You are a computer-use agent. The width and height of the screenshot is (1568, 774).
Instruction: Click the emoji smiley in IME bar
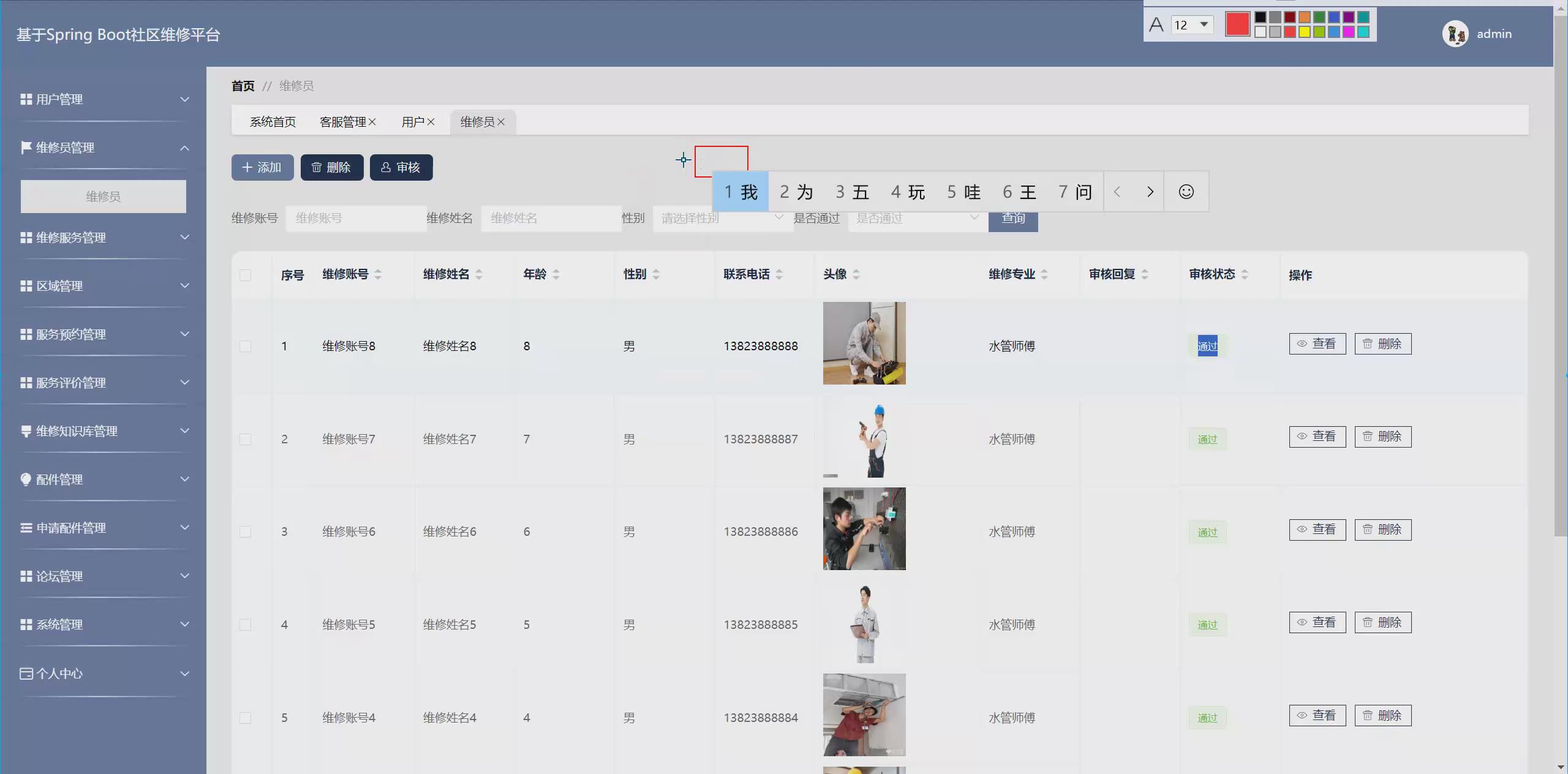click(x=1186, y=192)
